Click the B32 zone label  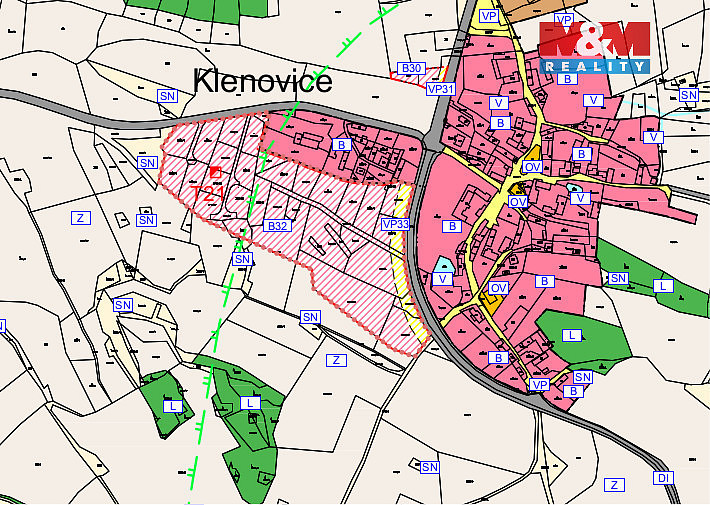pyautogui.click(x=277, y=226)
